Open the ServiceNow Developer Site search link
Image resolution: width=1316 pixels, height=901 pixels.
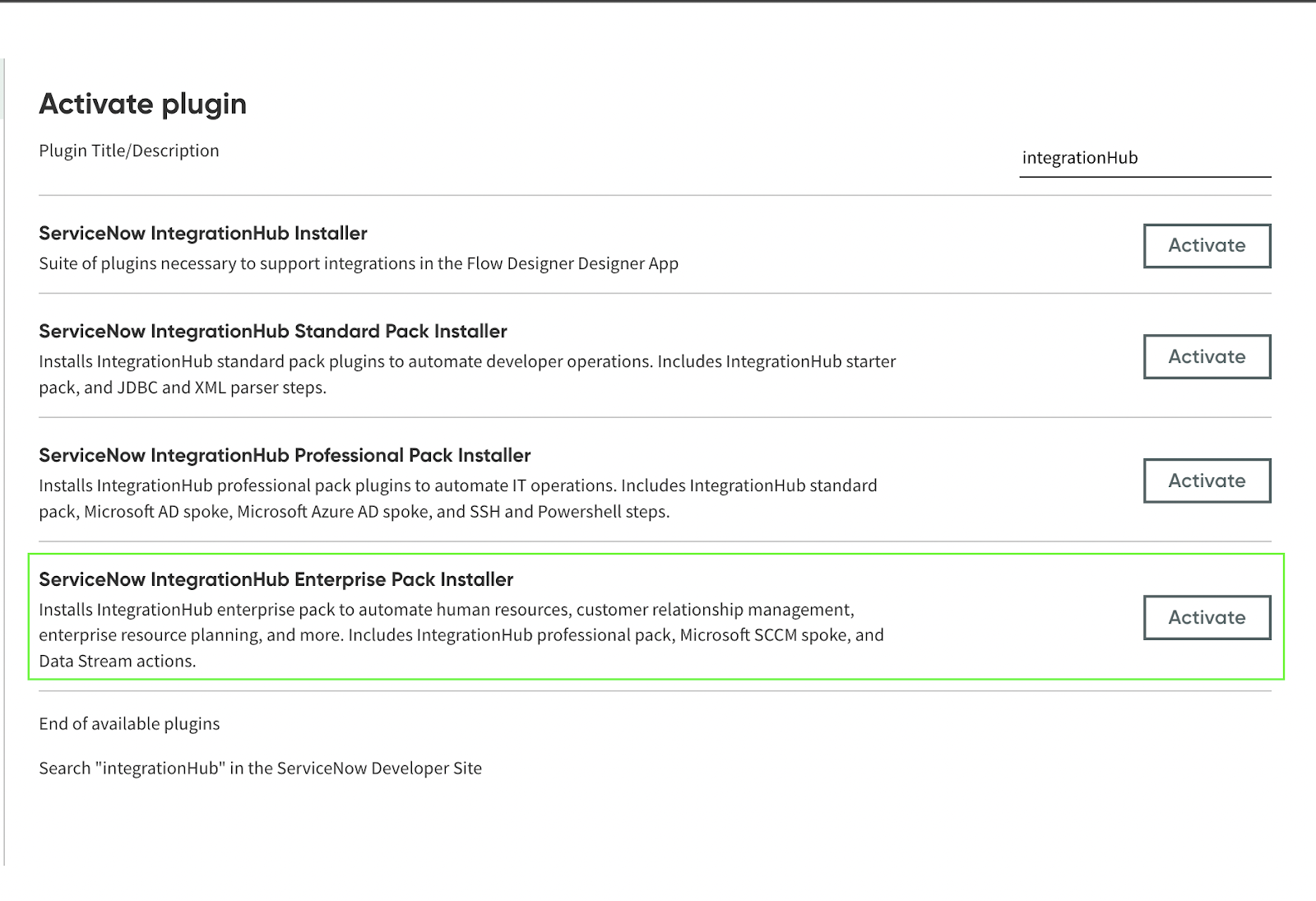[260, 768]
